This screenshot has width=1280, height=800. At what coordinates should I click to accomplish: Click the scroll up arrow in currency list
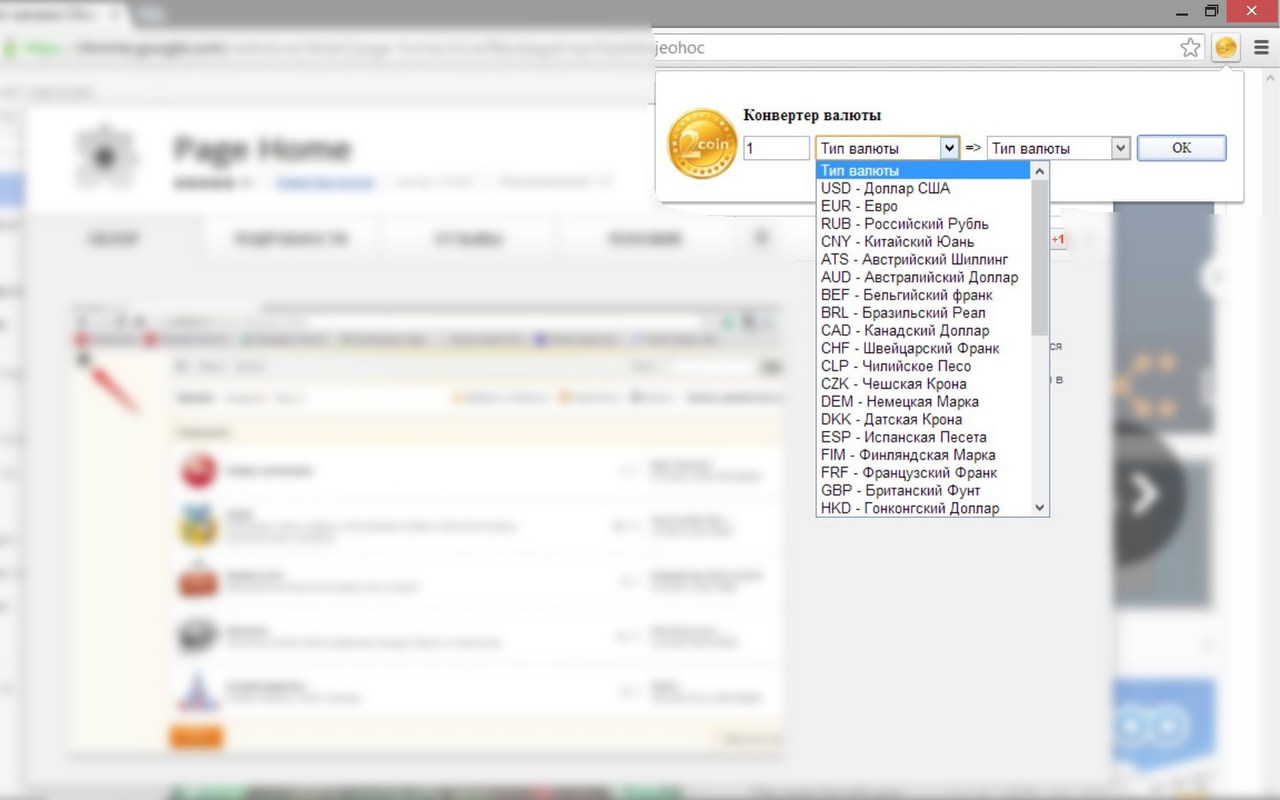click(1040, 171)
